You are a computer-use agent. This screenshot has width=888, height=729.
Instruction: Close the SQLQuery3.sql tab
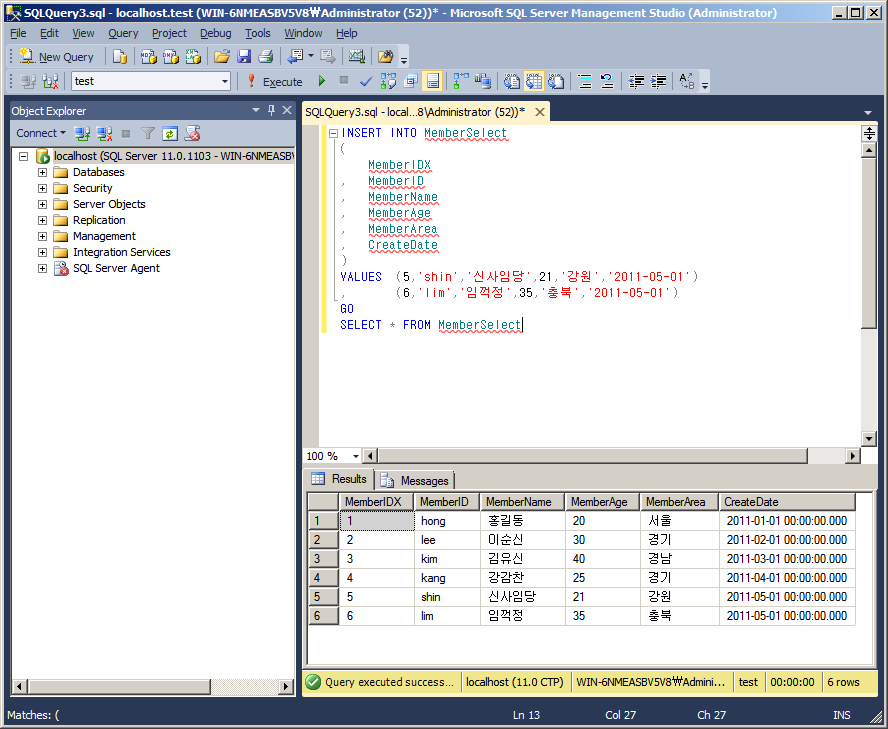(540, 112)
